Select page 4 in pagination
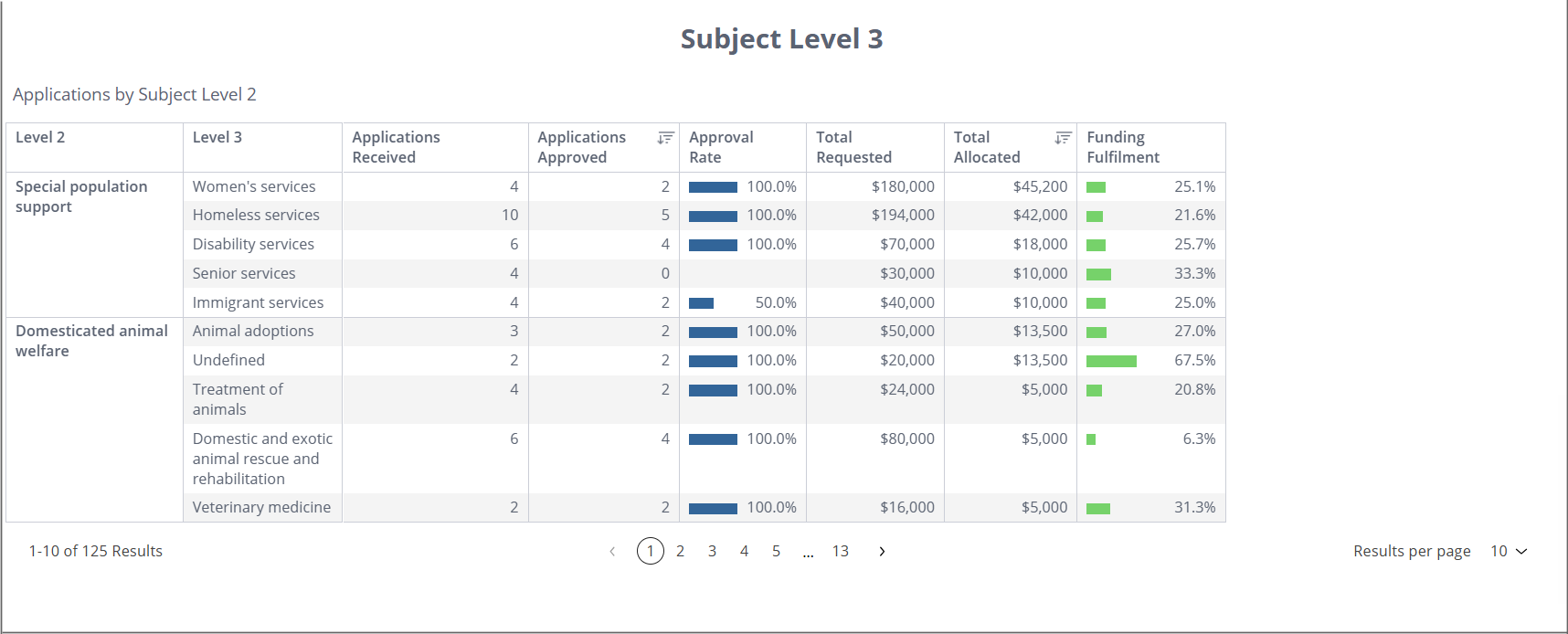The height and width of the screenshot is (634, 1568). [x=744, y=552]
